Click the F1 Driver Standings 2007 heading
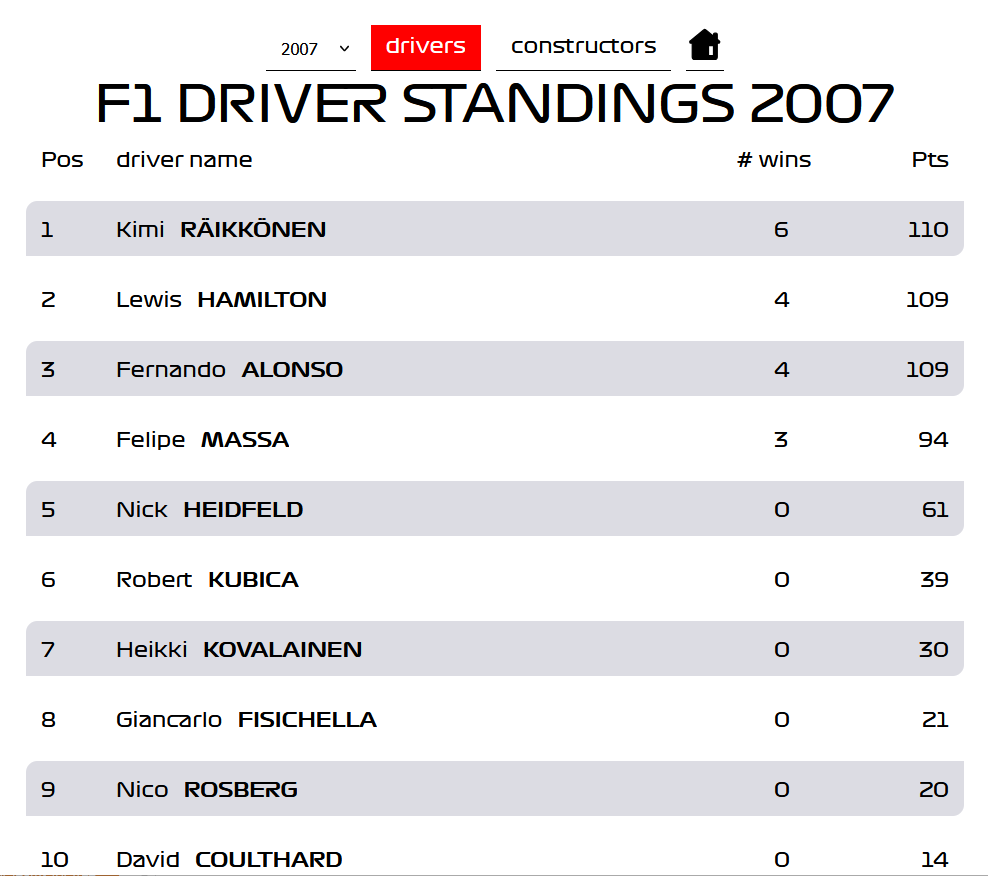988x876 pixels. [494, 104]
